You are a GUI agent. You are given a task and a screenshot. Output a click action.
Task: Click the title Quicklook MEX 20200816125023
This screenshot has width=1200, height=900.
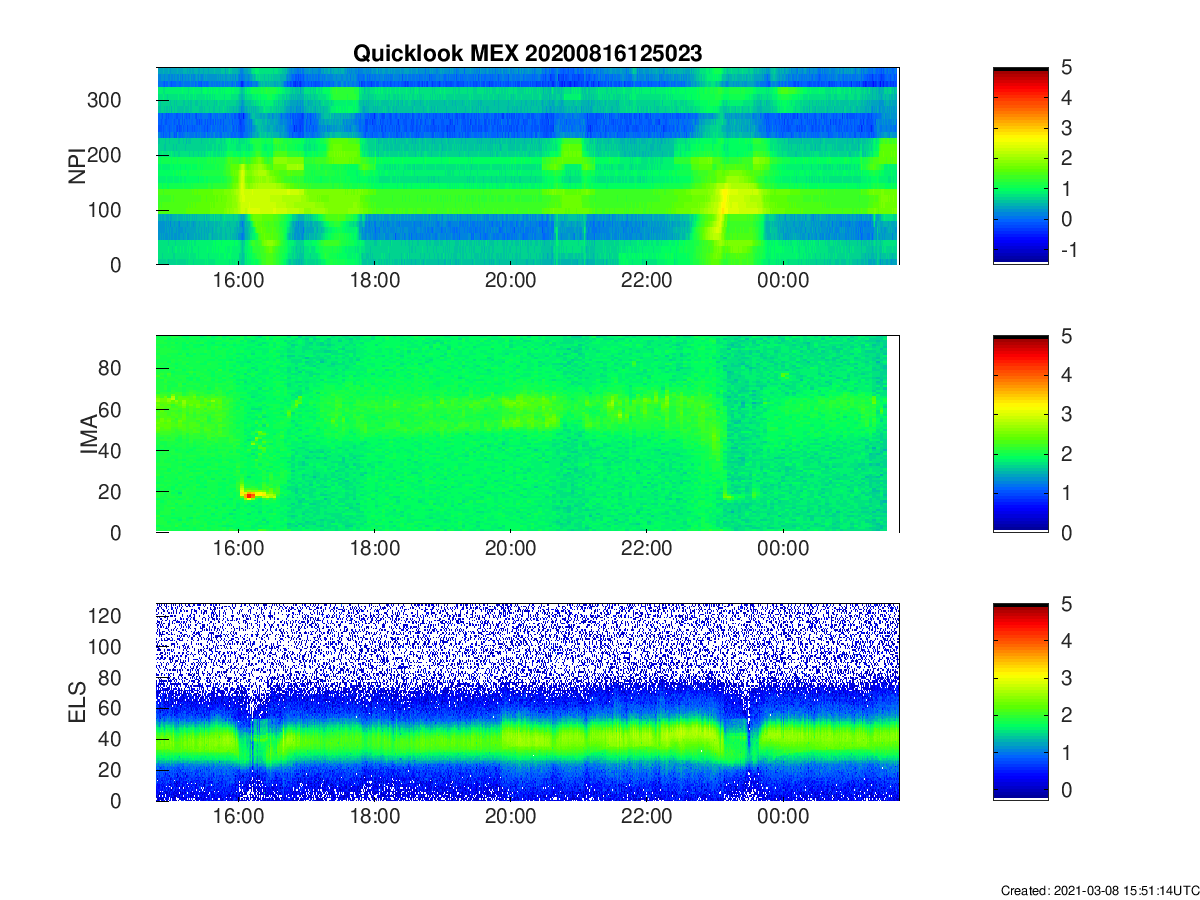pos(528,54)
